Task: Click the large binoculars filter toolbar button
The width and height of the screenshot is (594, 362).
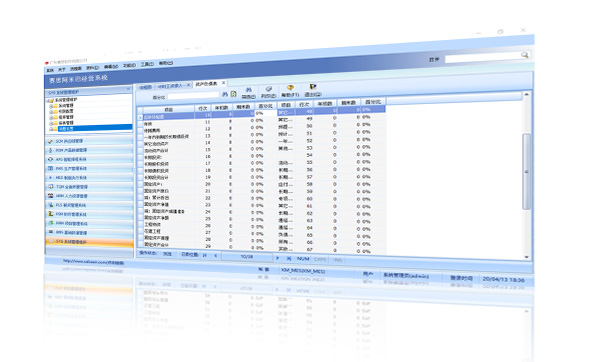Action: coord(249,90)
